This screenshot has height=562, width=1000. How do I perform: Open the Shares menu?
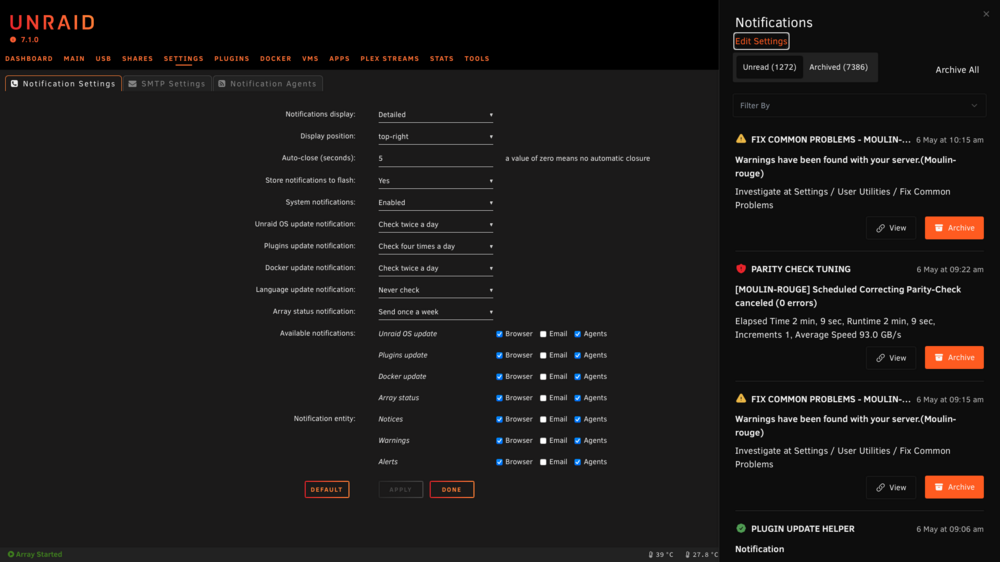137,59
